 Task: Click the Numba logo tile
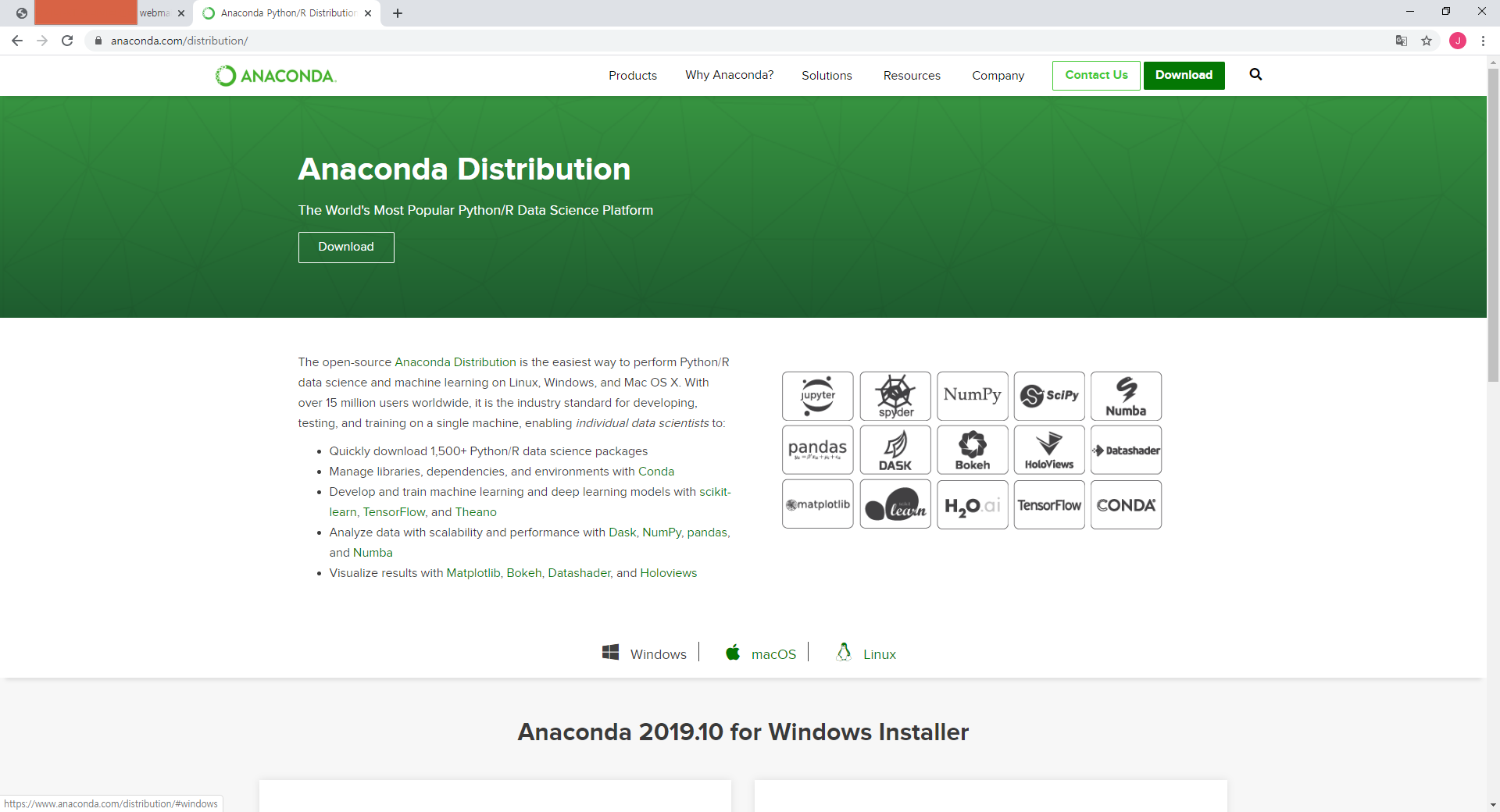(x=1126, y=396)
